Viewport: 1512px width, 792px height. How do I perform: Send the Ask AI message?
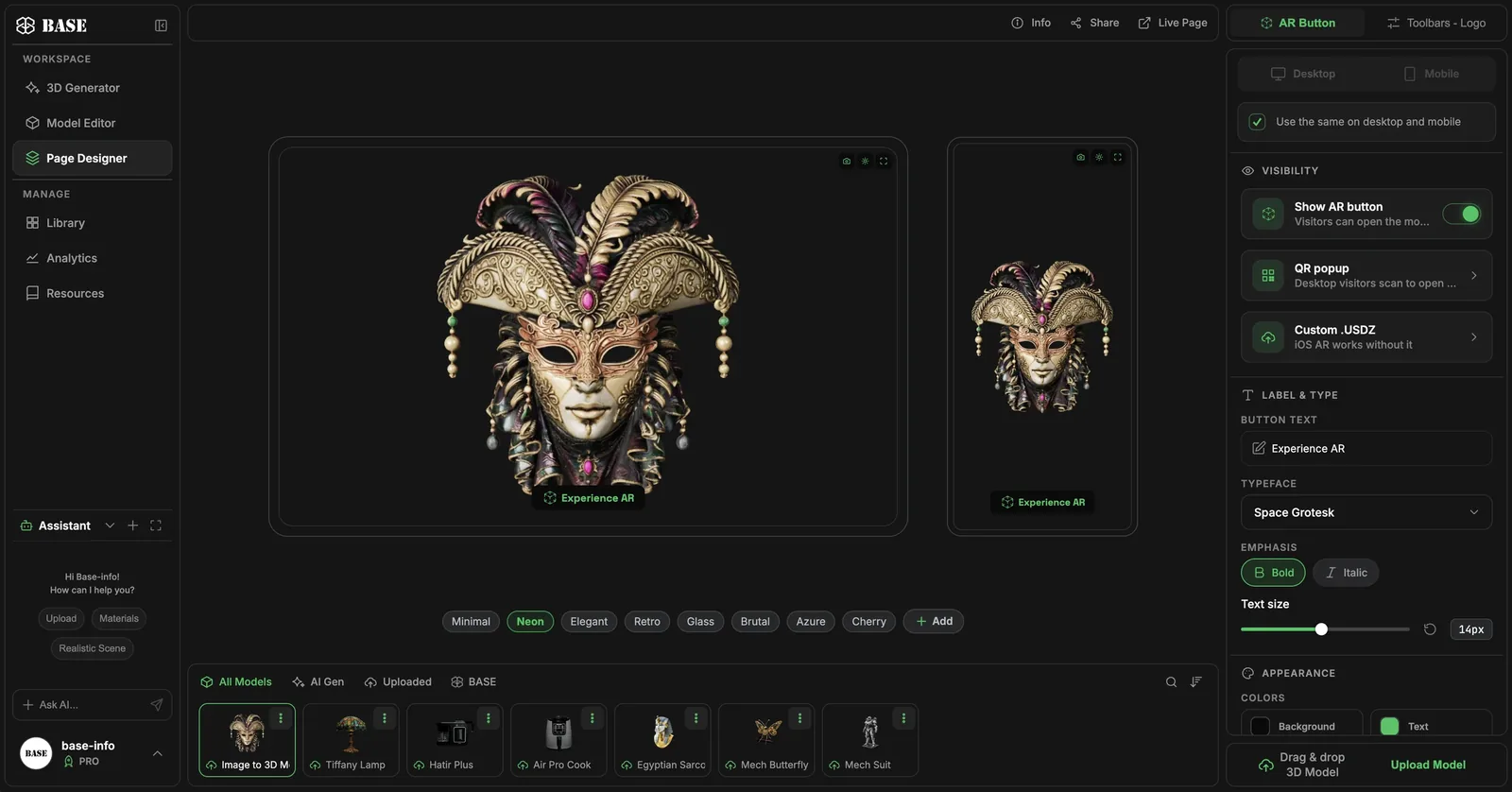click(157, 705)
